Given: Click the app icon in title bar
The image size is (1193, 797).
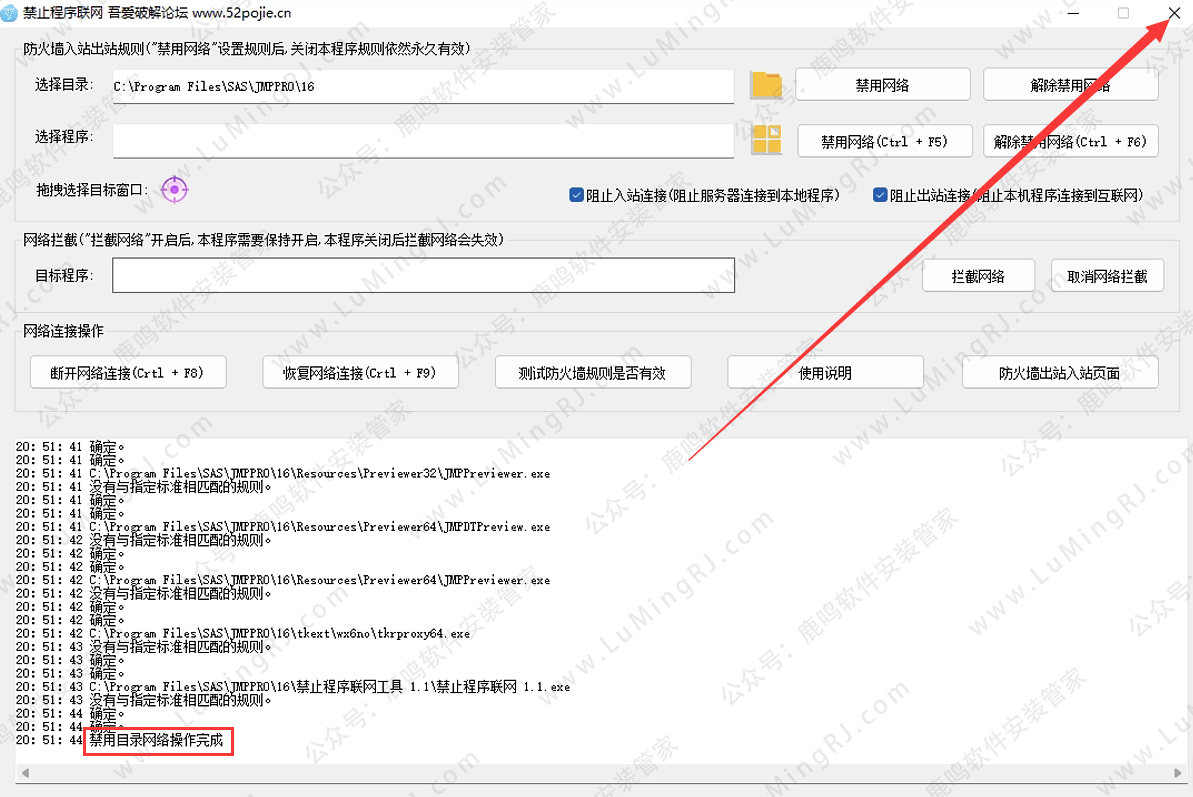Looking at the screenshot, I should pos(11,13).
